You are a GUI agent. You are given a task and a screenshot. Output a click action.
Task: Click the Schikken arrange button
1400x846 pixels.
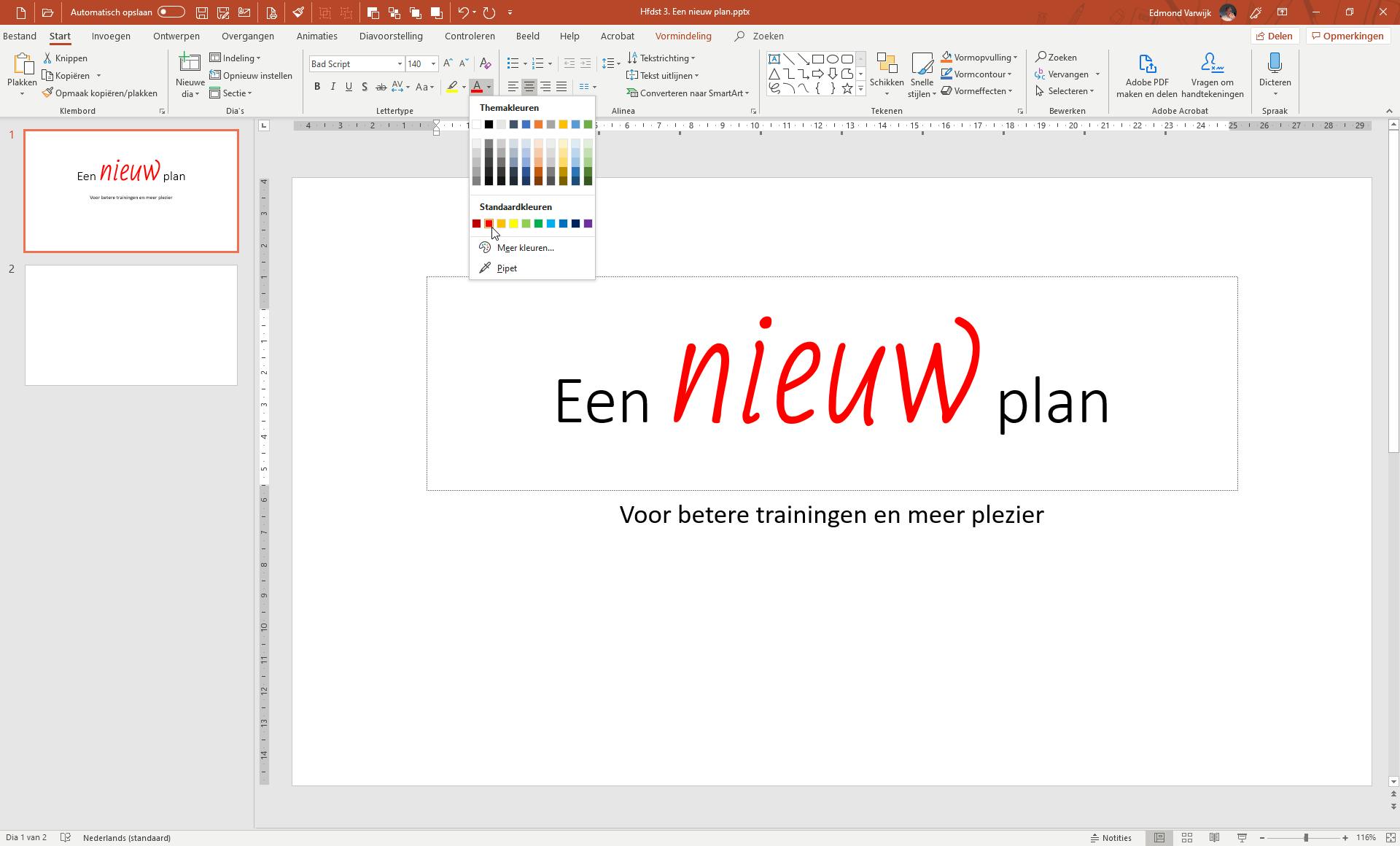coord(887,74)
